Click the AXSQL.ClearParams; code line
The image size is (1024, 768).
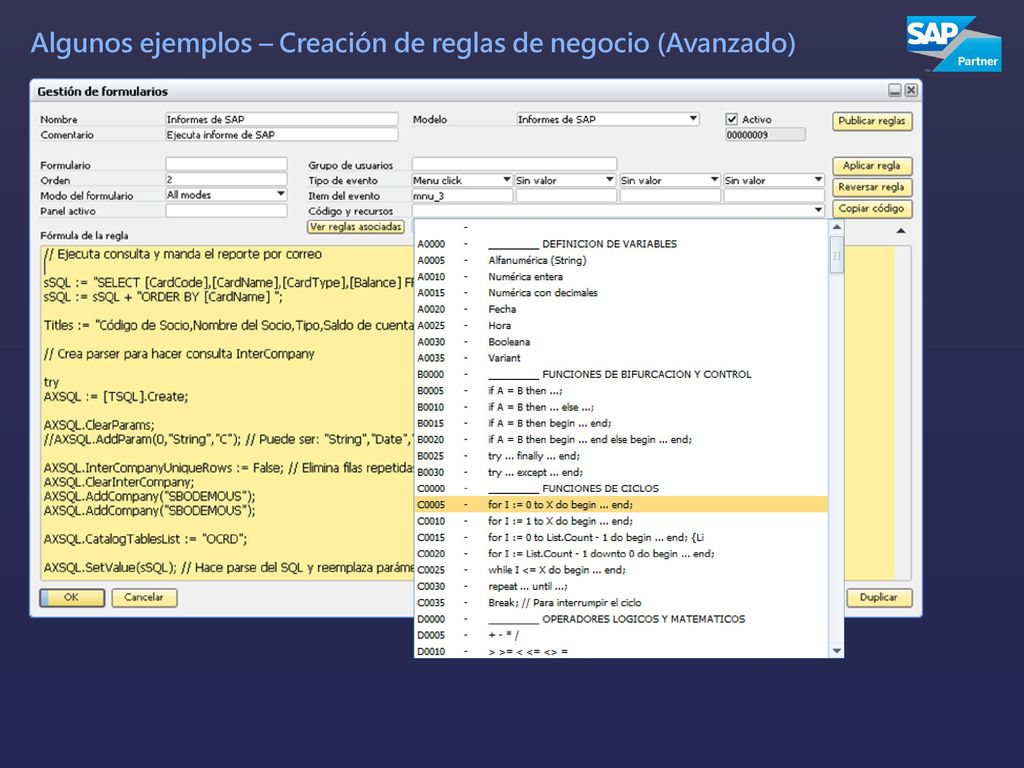coord(99,424)
